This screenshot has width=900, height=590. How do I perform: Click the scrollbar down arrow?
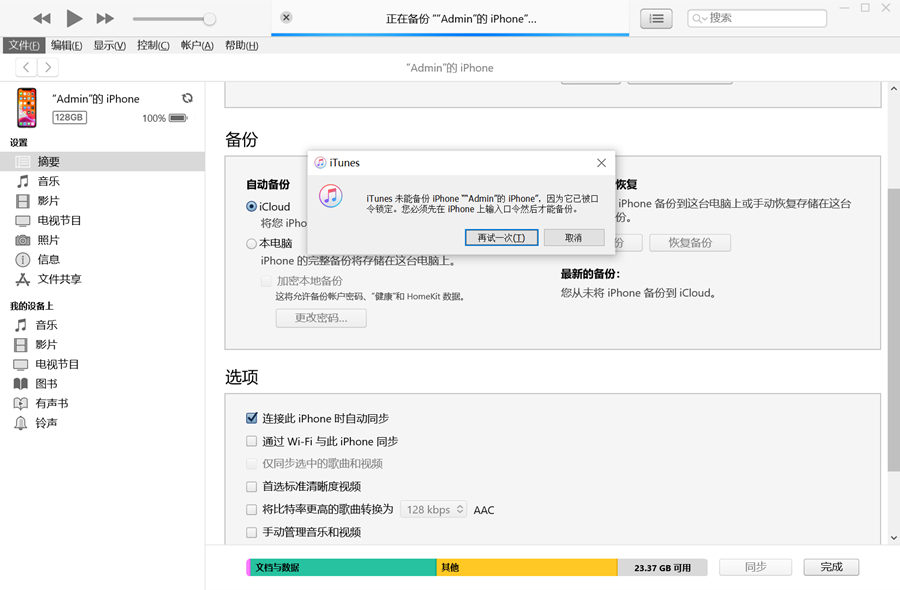click(x=893, y=538)
